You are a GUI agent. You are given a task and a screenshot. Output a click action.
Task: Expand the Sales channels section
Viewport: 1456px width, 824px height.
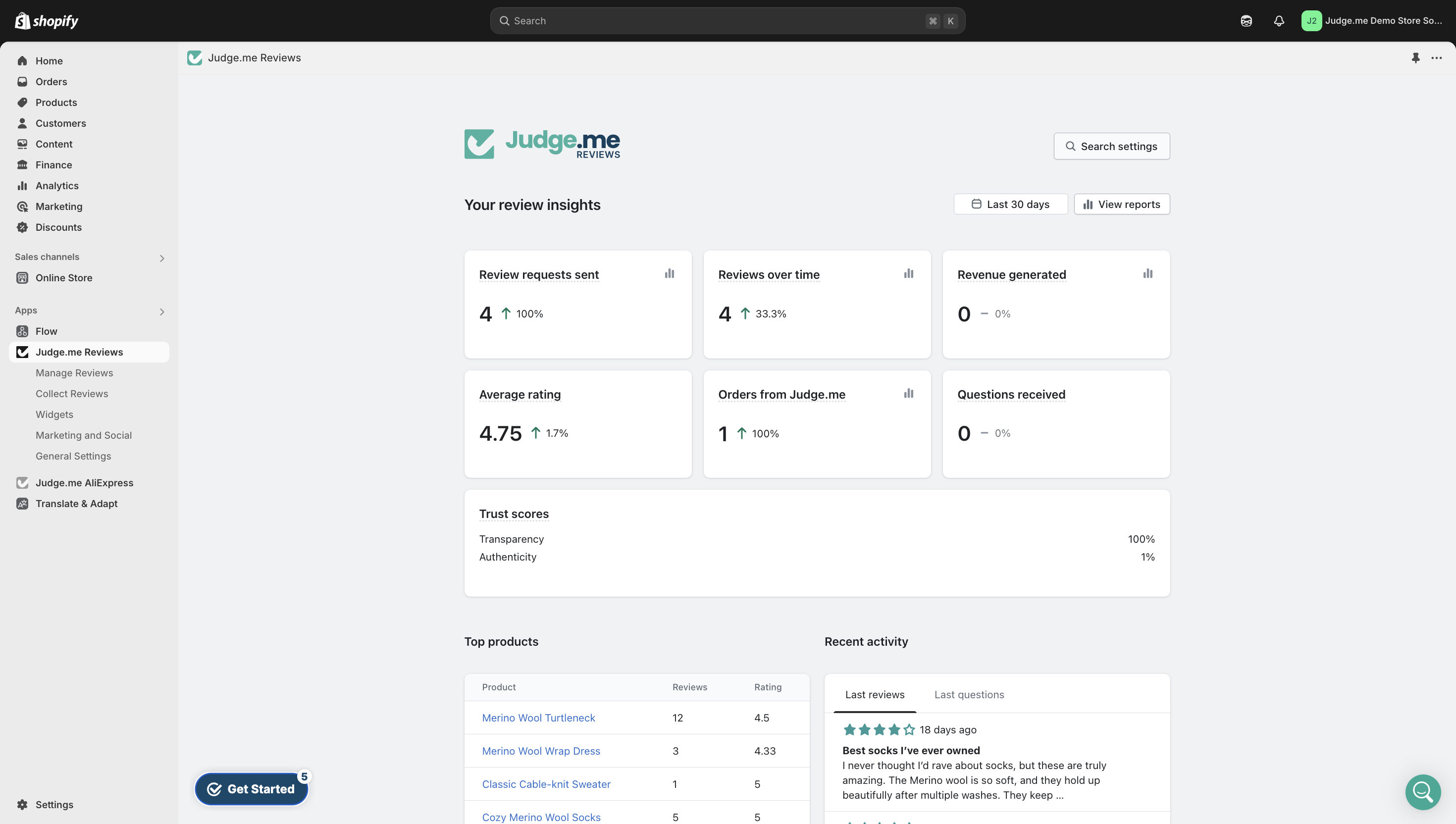pos(162,258)
